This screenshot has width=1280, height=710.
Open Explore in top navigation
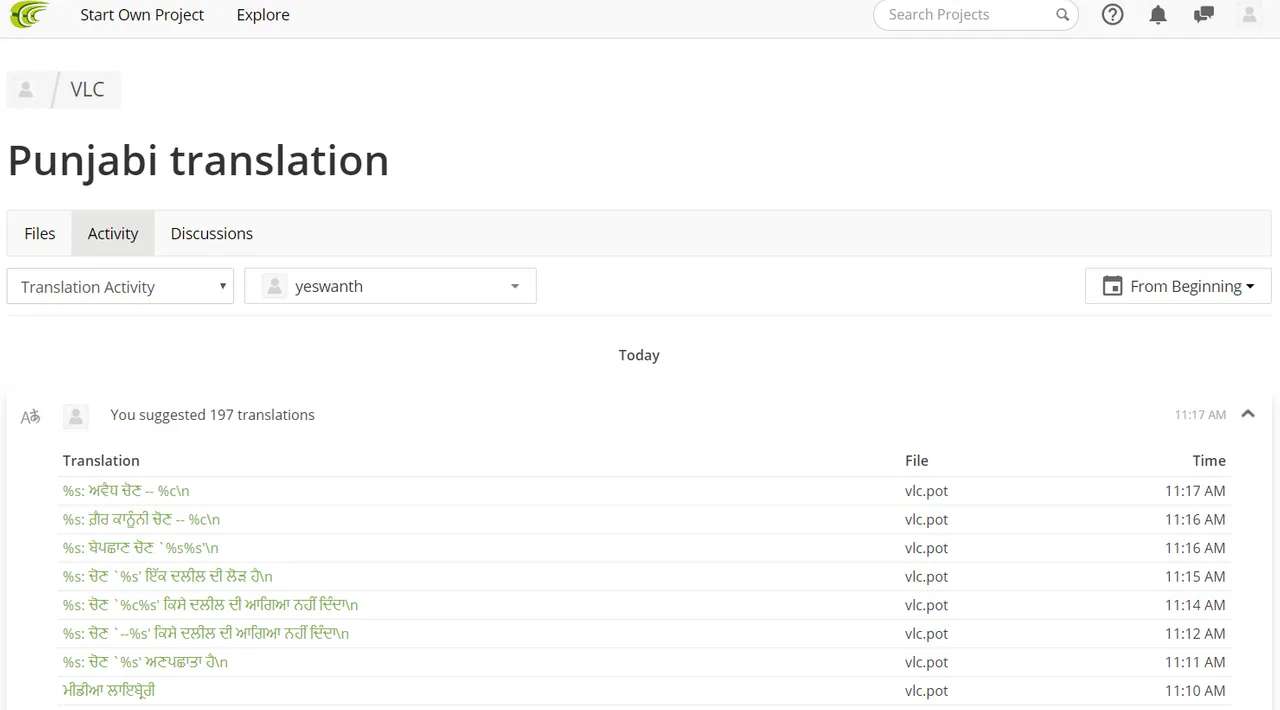click(263, 15)
